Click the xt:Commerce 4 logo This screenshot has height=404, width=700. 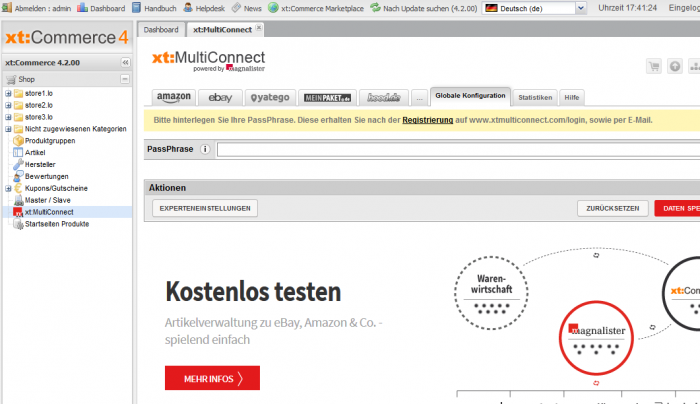point(67,37)
